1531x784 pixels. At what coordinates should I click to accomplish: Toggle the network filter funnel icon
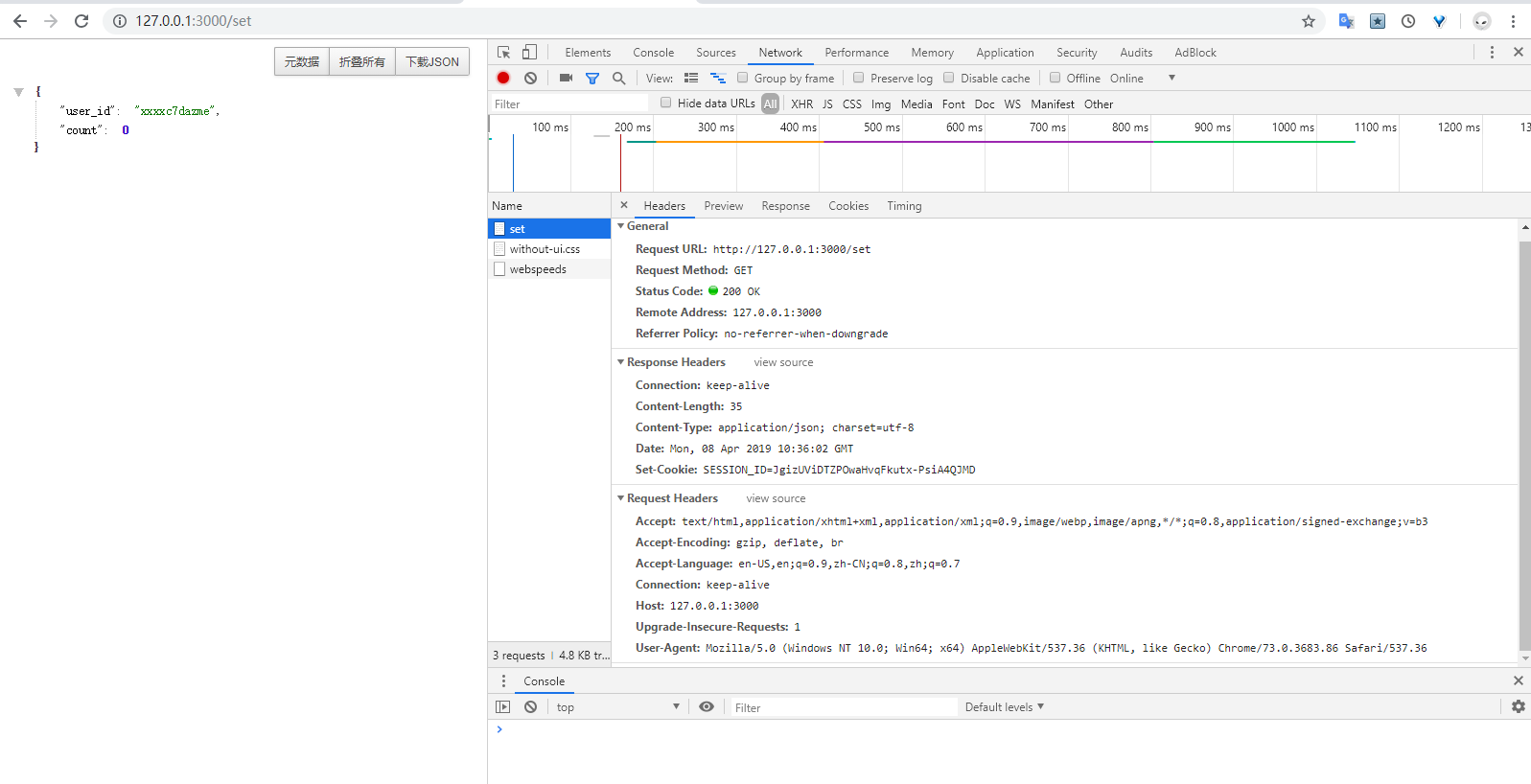[592, 78]
